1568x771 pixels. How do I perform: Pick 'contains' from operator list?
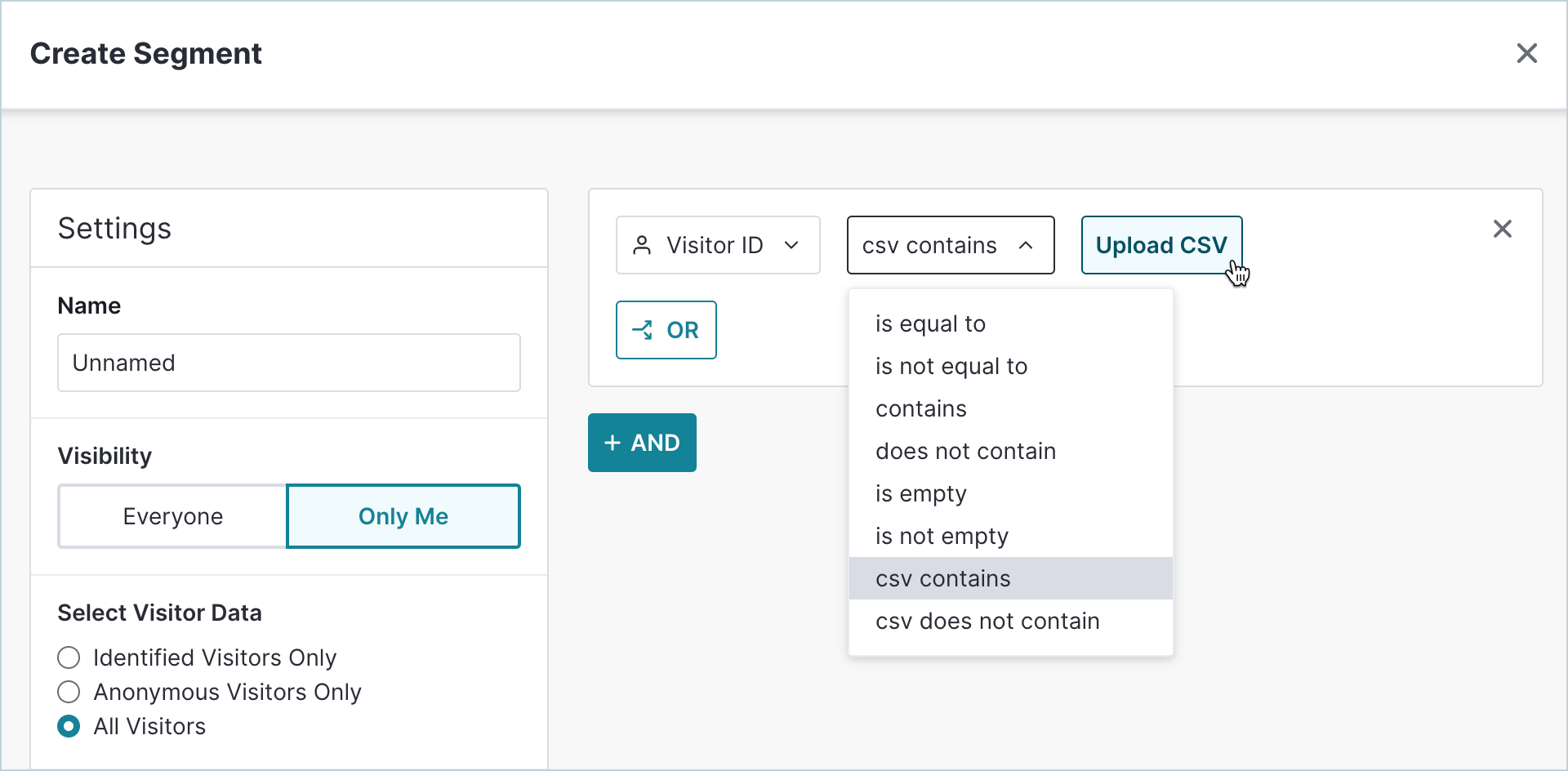pos(920,408)
